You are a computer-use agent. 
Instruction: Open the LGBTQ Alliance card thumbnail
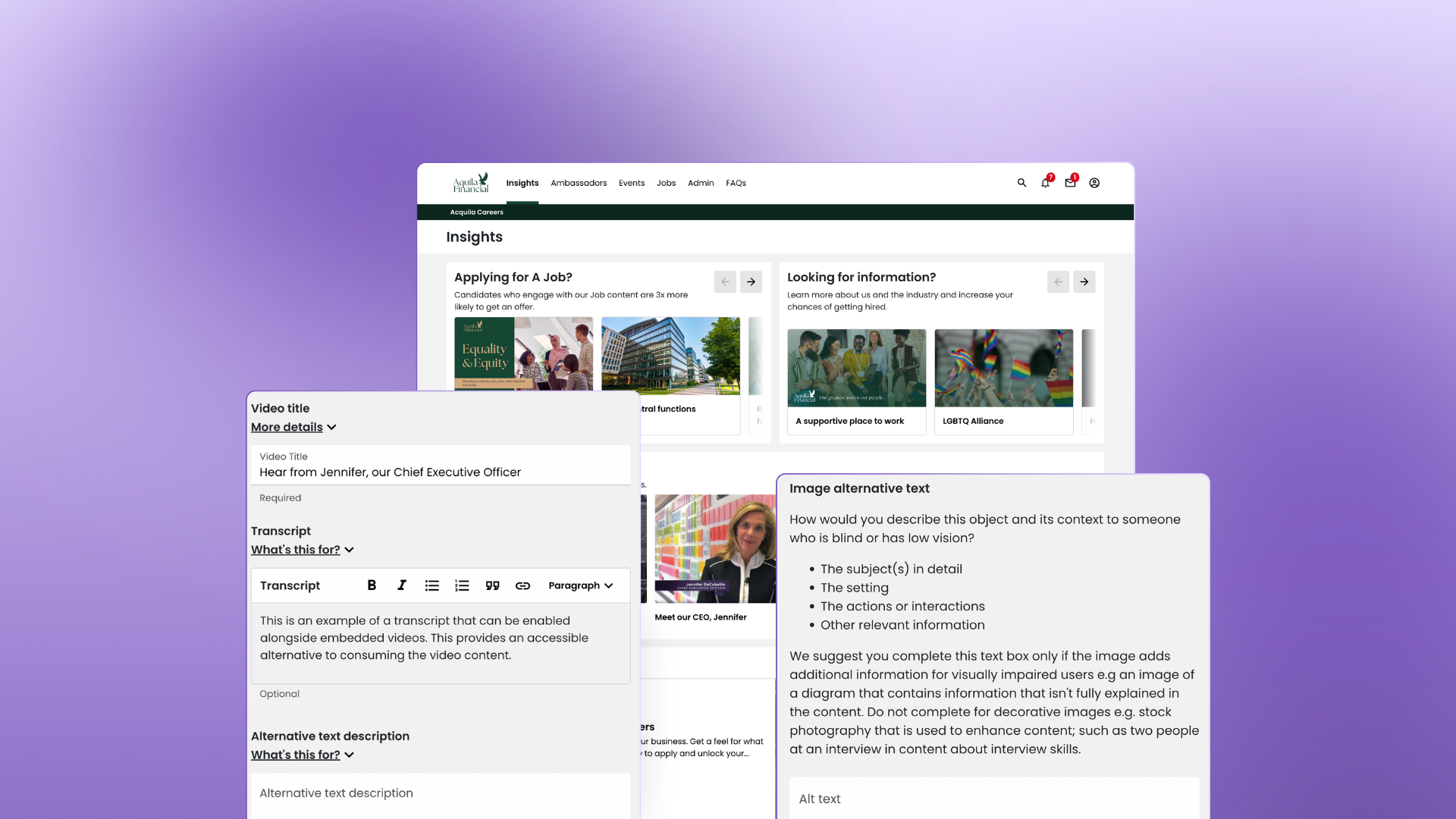tap(1003, 368)
